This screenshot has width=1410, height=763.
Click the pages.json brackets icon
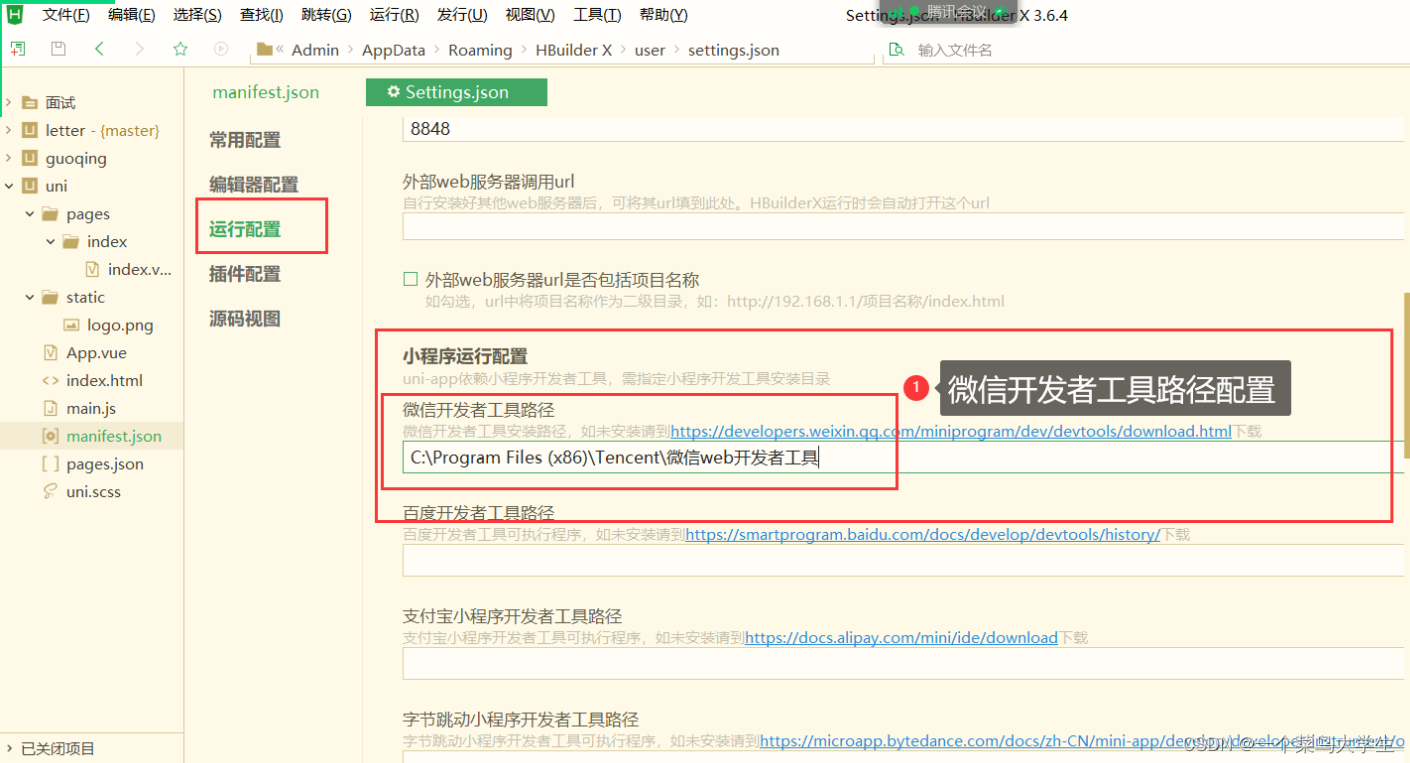coord(50,464)
